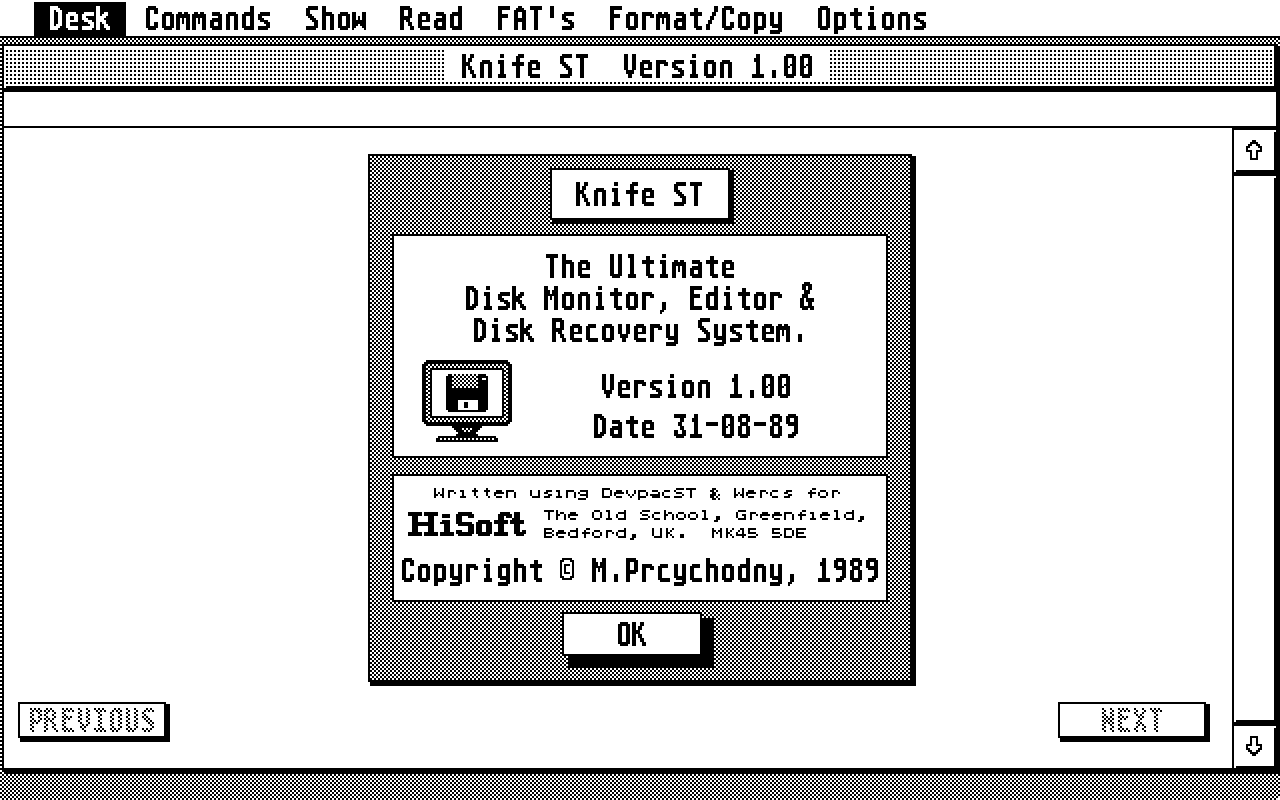Screen dimensions: 1280x800
Task: Click the 'Copyright © M.Prcychodny, 1989' line
Action: coord(640,571)
